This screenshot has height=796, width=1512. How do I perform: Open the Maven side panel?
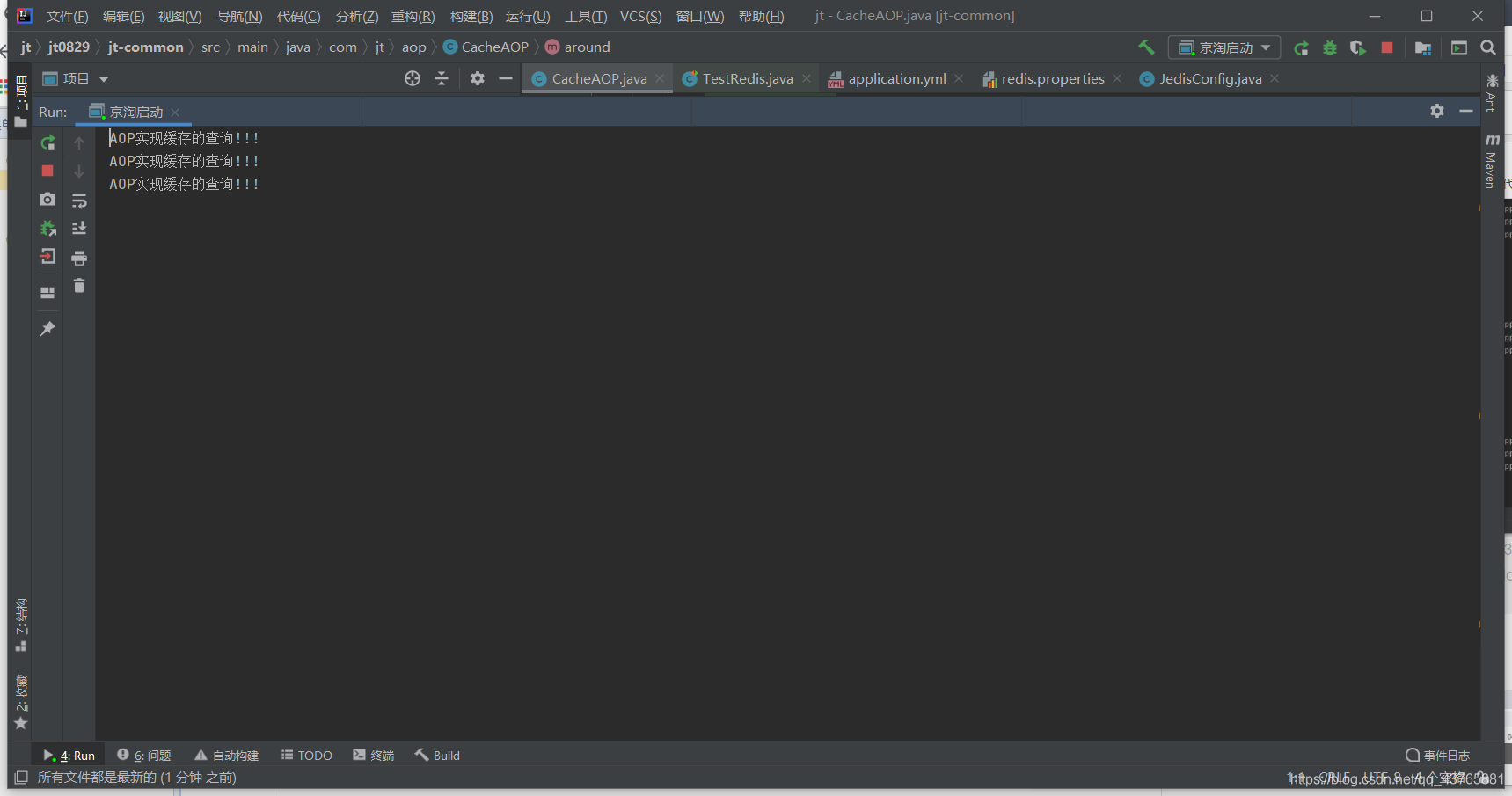(x=1492, y=160)
